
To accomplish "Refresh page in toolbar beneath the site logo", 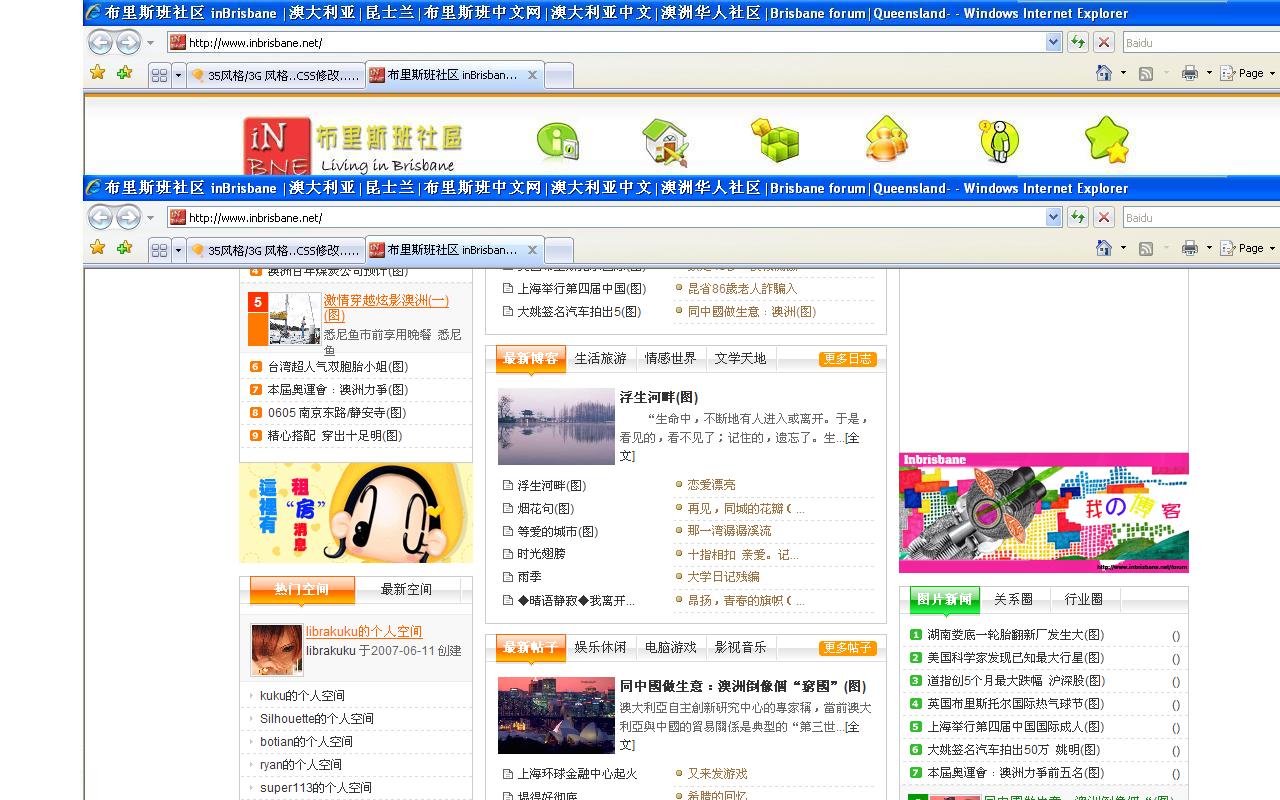I will [x=1077, y=217].
